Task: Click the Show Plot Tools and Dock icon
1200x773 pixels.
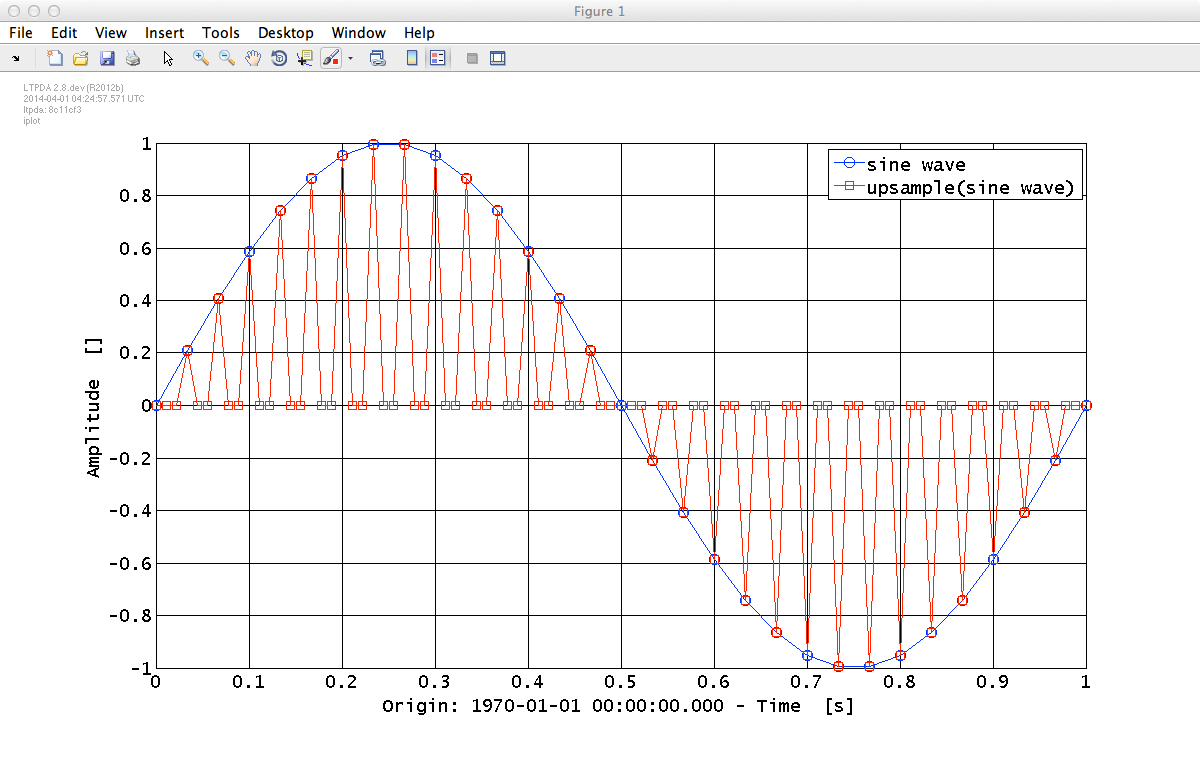Action: point(498,58)
